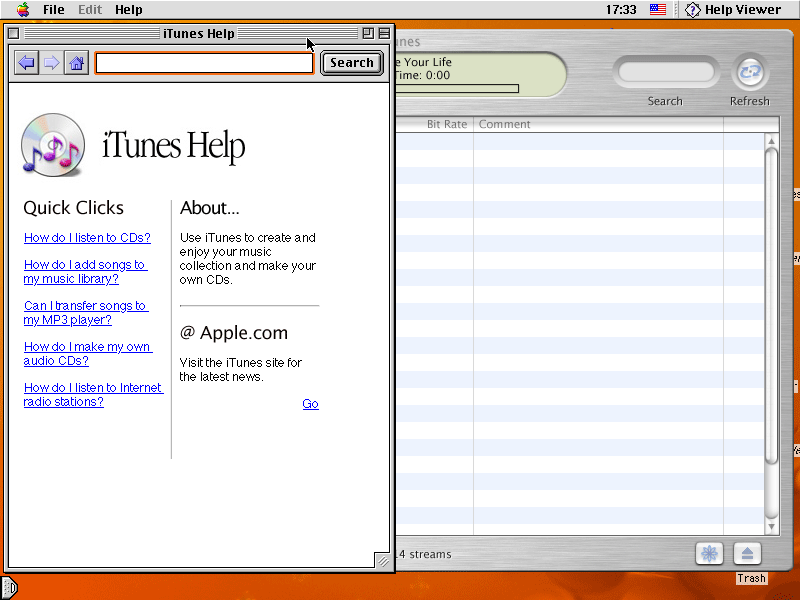The width and height of the screenshot is (800, 600).
Task: Click the 'Time: 0:00' display in iTunes
Action: pyautogui.click(x=423, y=76)
